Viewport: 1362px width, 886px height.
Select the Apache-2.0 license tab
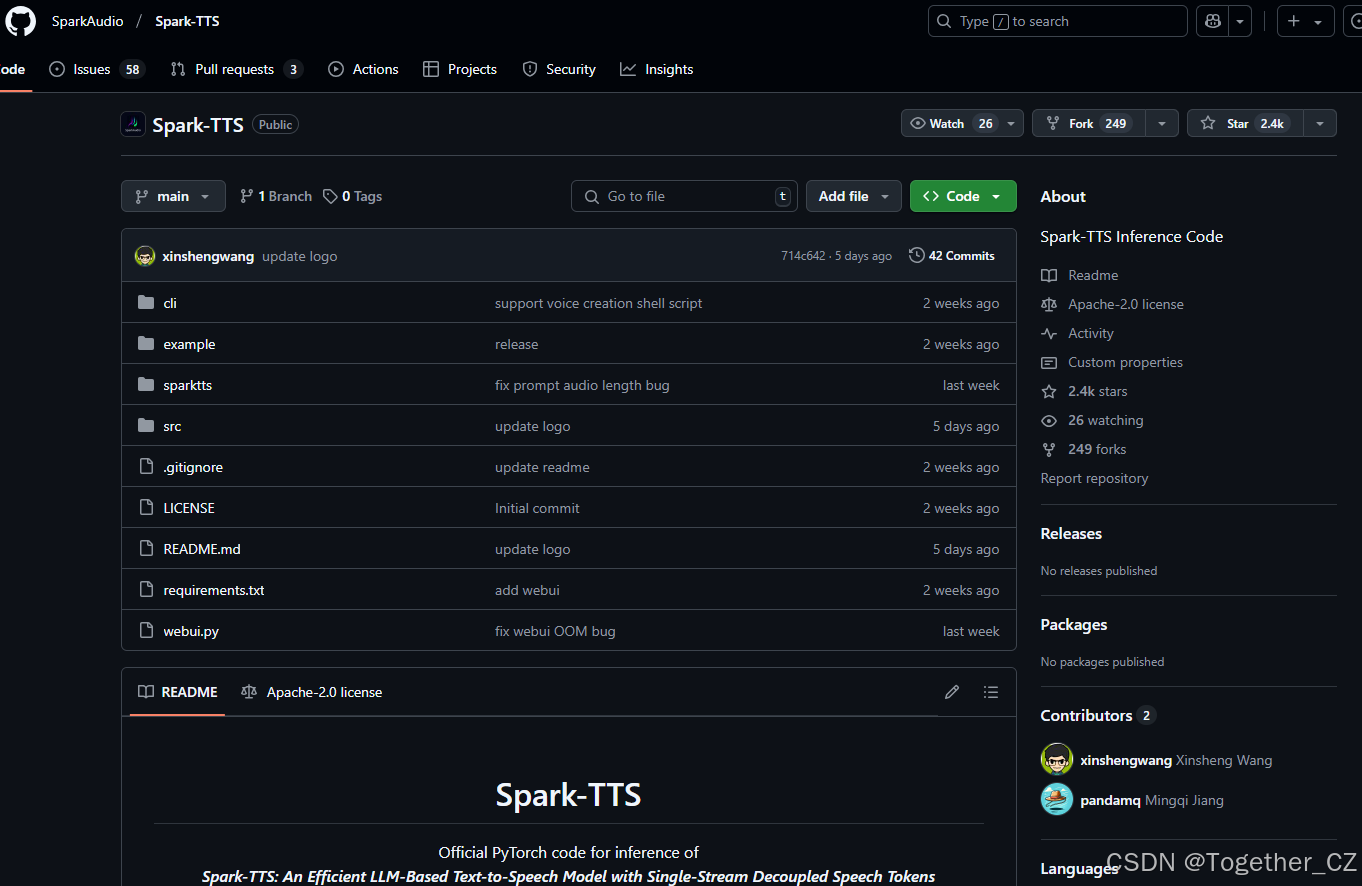coord(311,692)
